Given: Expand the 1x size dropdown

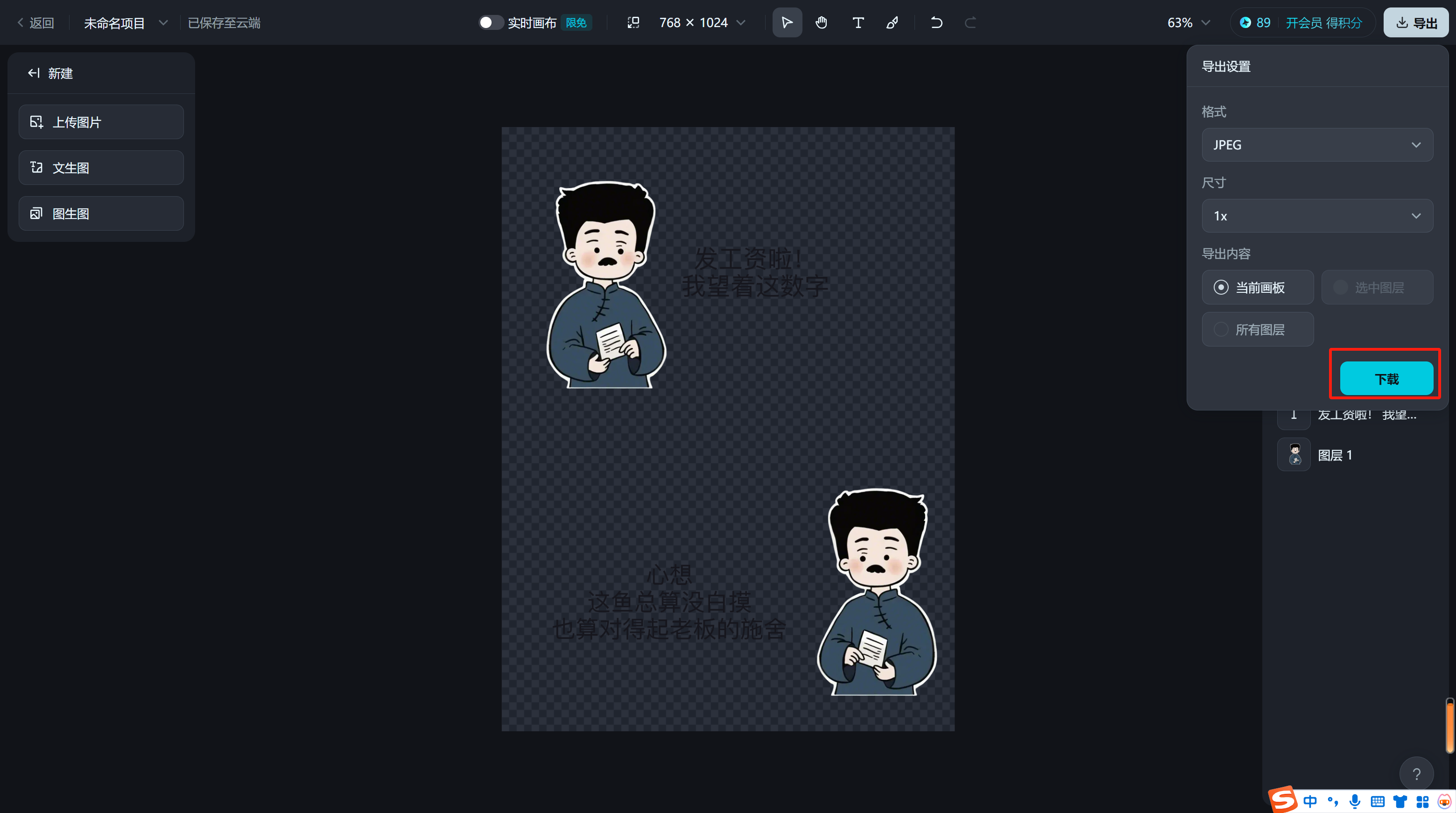Looking at the screenshot, I should point(1316,216).
